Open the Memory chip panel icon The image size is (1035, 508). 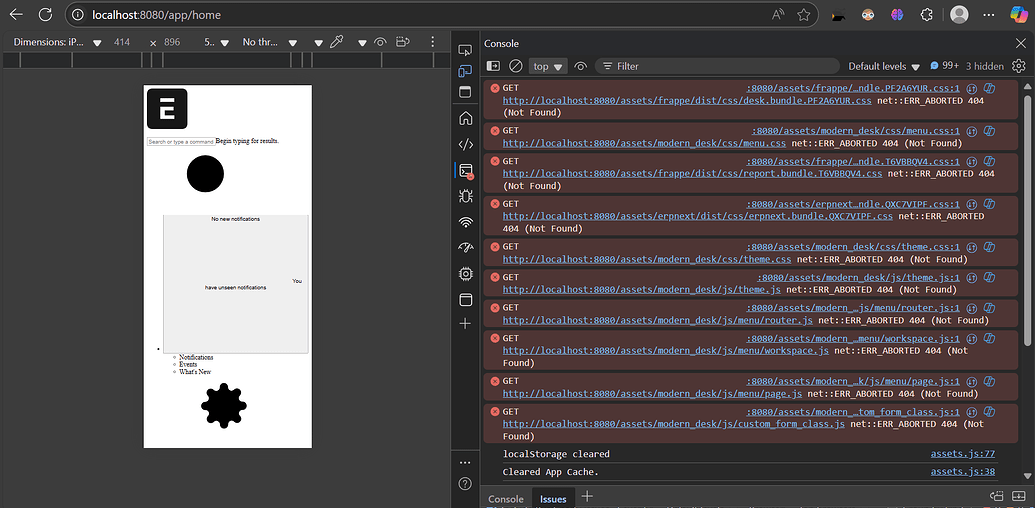[465, 274]
